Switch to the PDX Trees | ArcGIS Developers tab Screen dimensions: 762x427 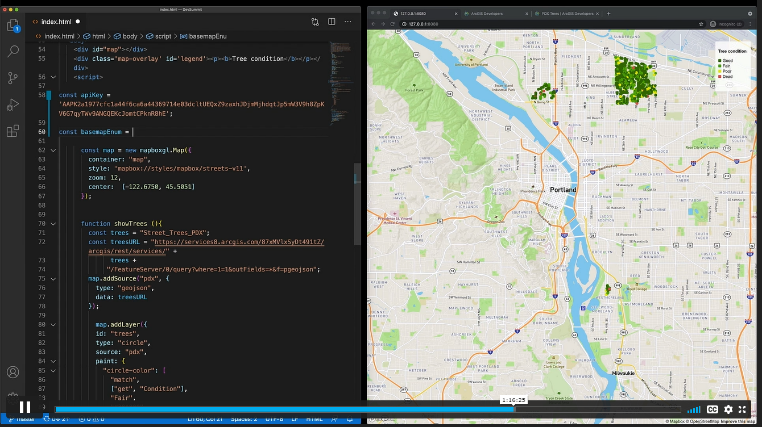tap(565, 14)
